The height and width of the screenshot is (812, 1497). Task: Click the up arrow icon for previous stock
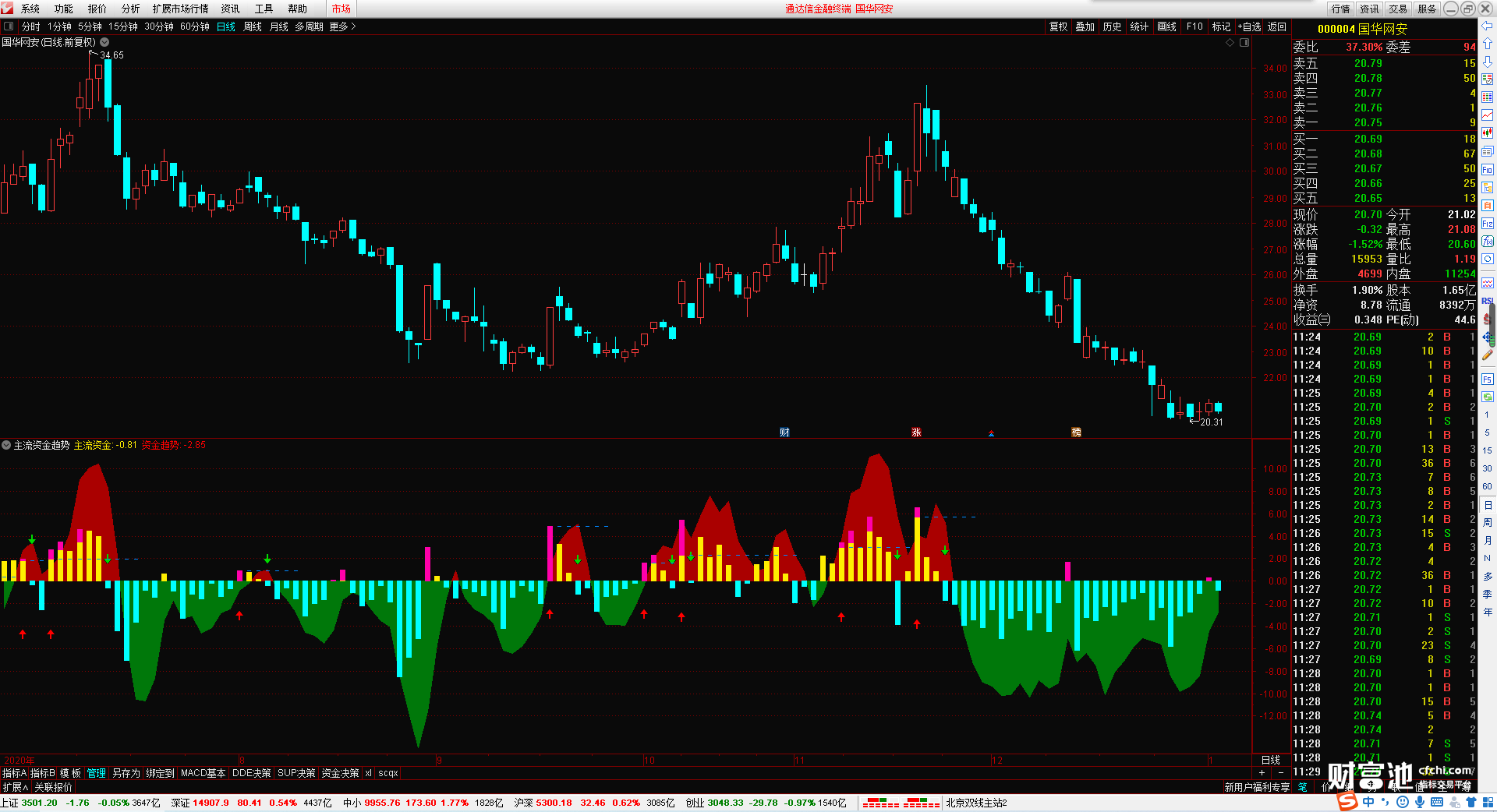[1488, 44]
